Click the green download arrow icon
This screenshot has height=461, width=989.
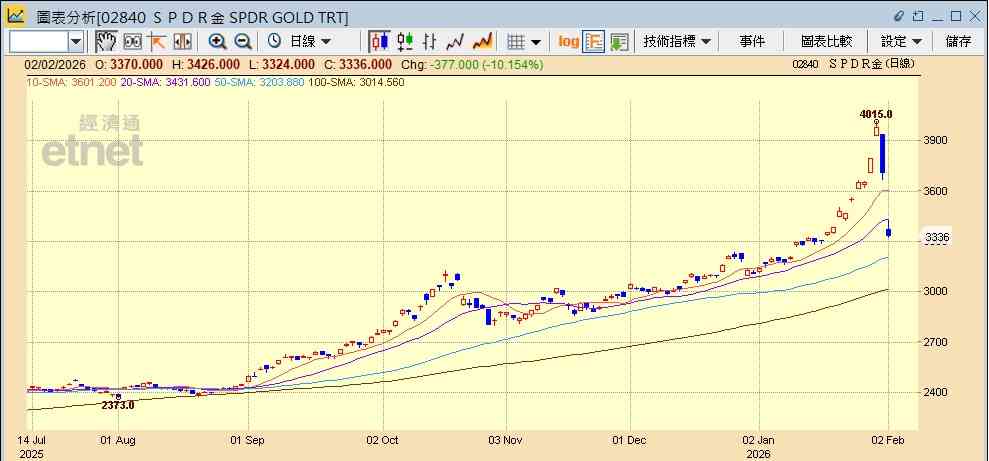click(x=619, y=42)
